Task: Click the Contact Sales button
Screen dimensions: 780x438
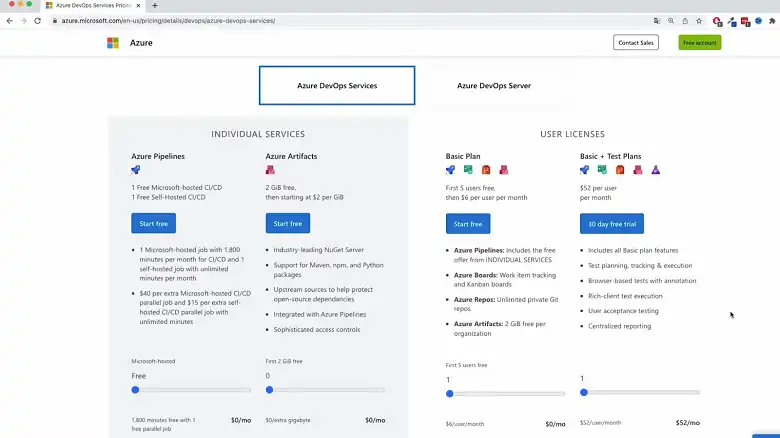Action: point(636,43)
